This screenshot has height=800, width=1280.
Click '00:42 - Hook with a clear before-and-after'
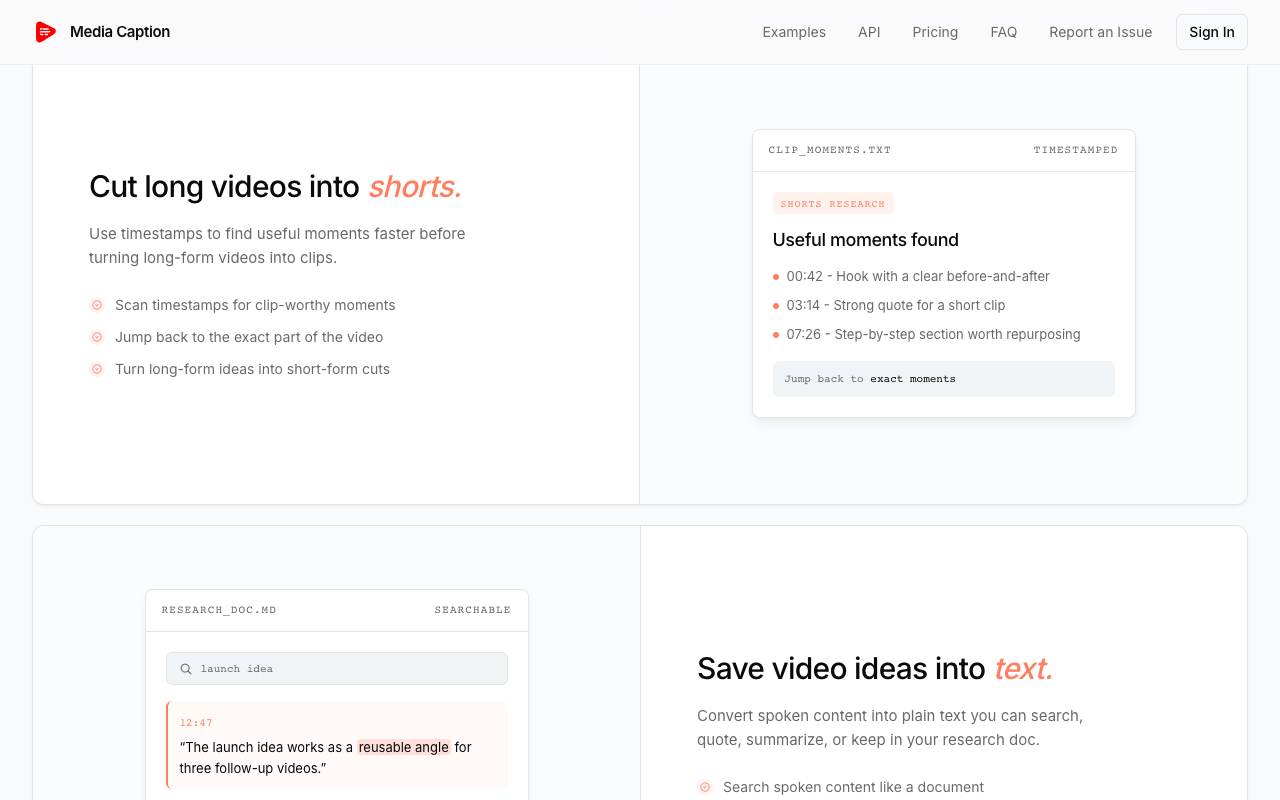click(x=918, y=276)
